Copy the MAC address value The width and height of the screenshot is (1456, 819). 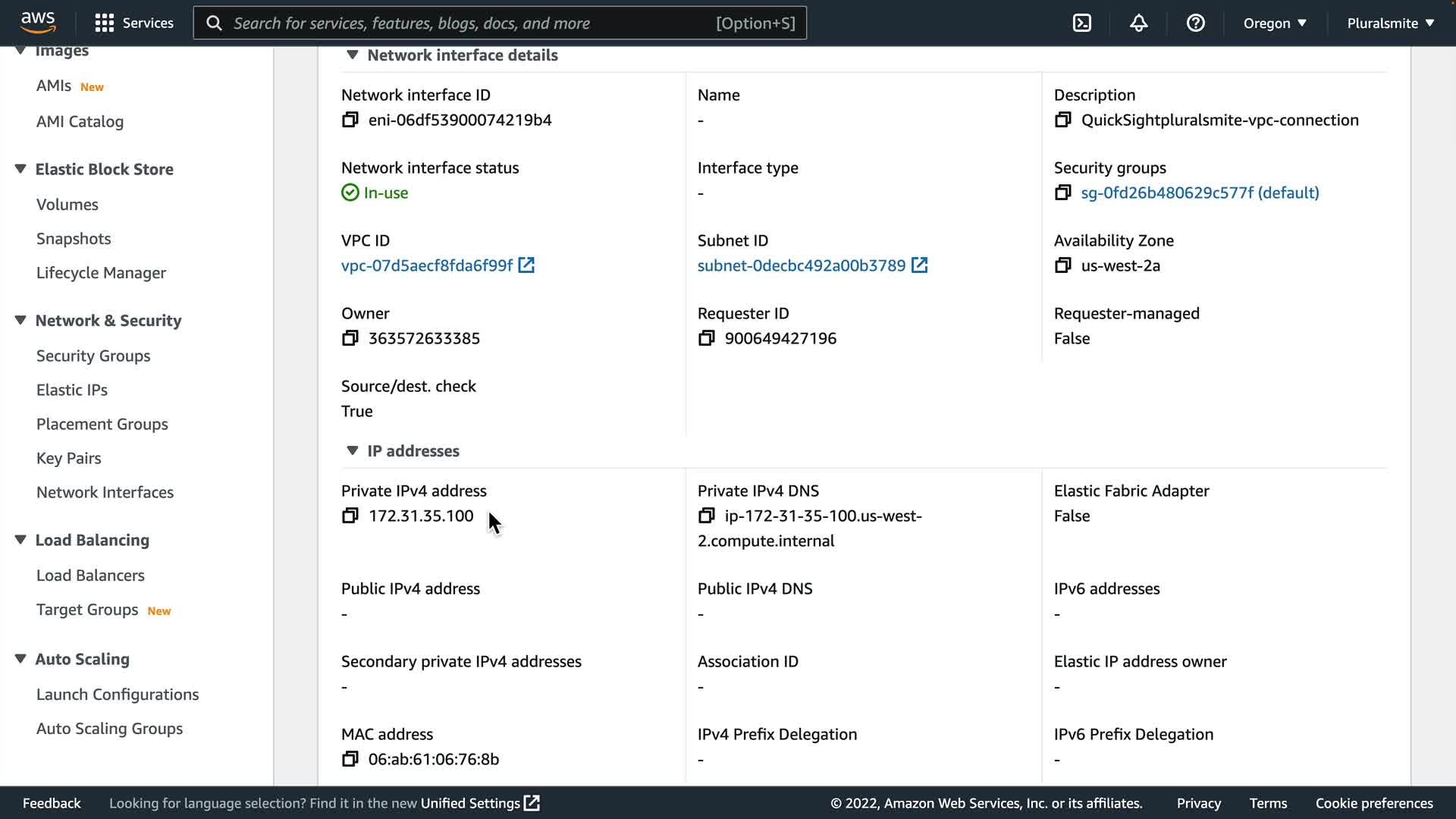(x=350, y=759)
